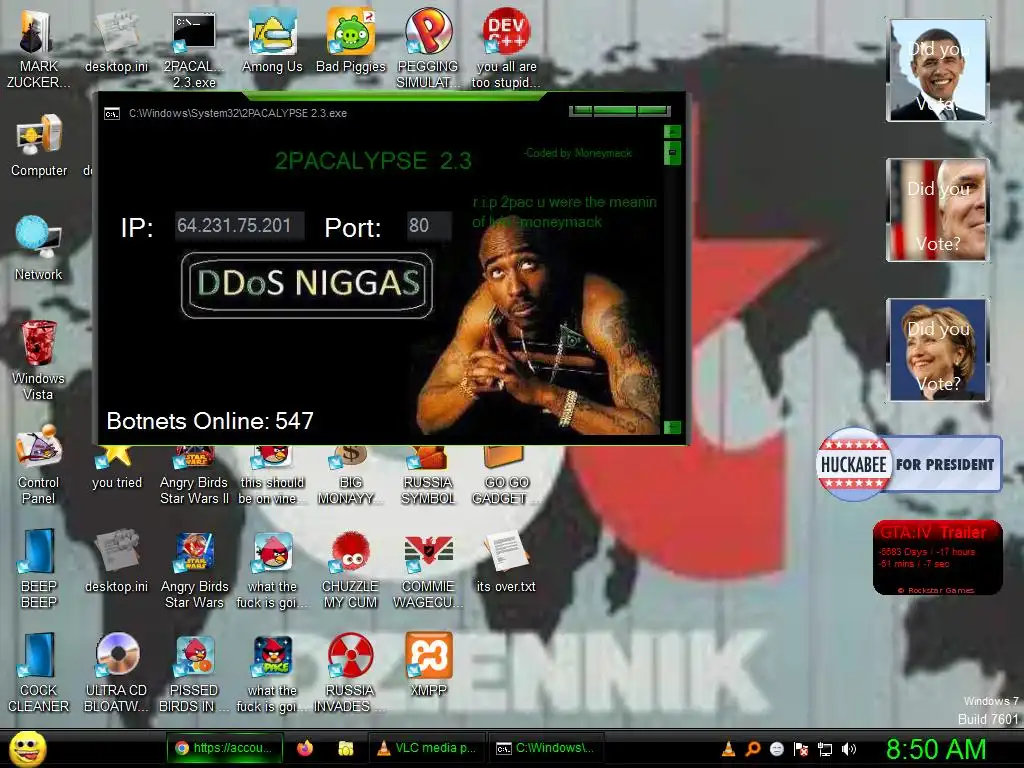This screenshot has width=1024, height=768.
Task: Open the file explorer folder taskbar icon
Action: pyautogui.click(x=345, y=748)
